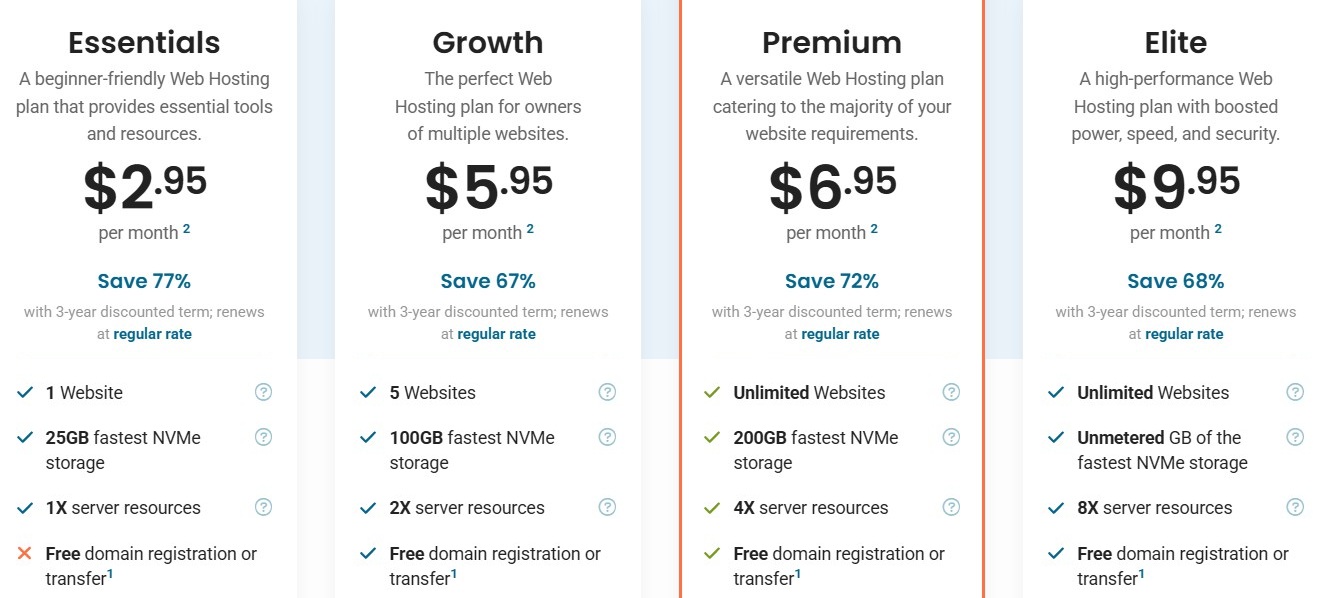Click help icon next to Elite's Unmetered GB storage
The image size is (1323, 598).
[1295, 437]
